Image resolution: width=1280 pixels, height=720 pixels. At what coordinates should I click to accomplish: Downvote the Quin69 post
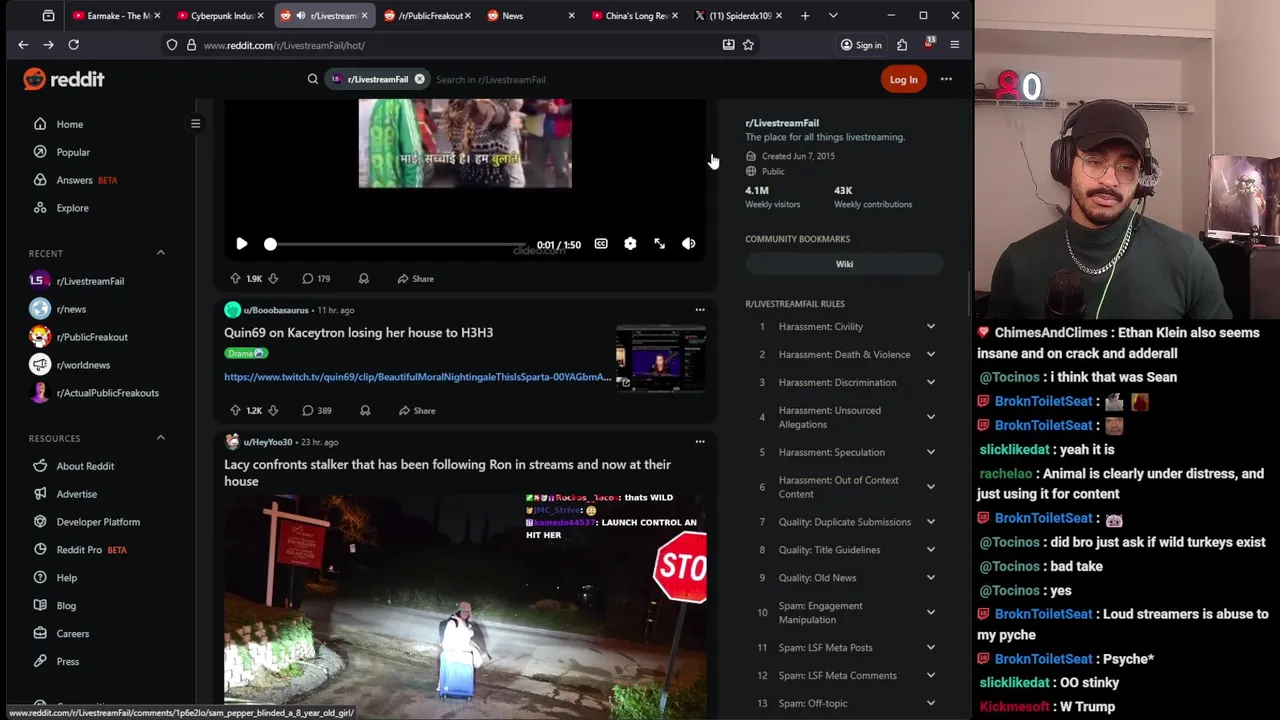pos(272,411)
